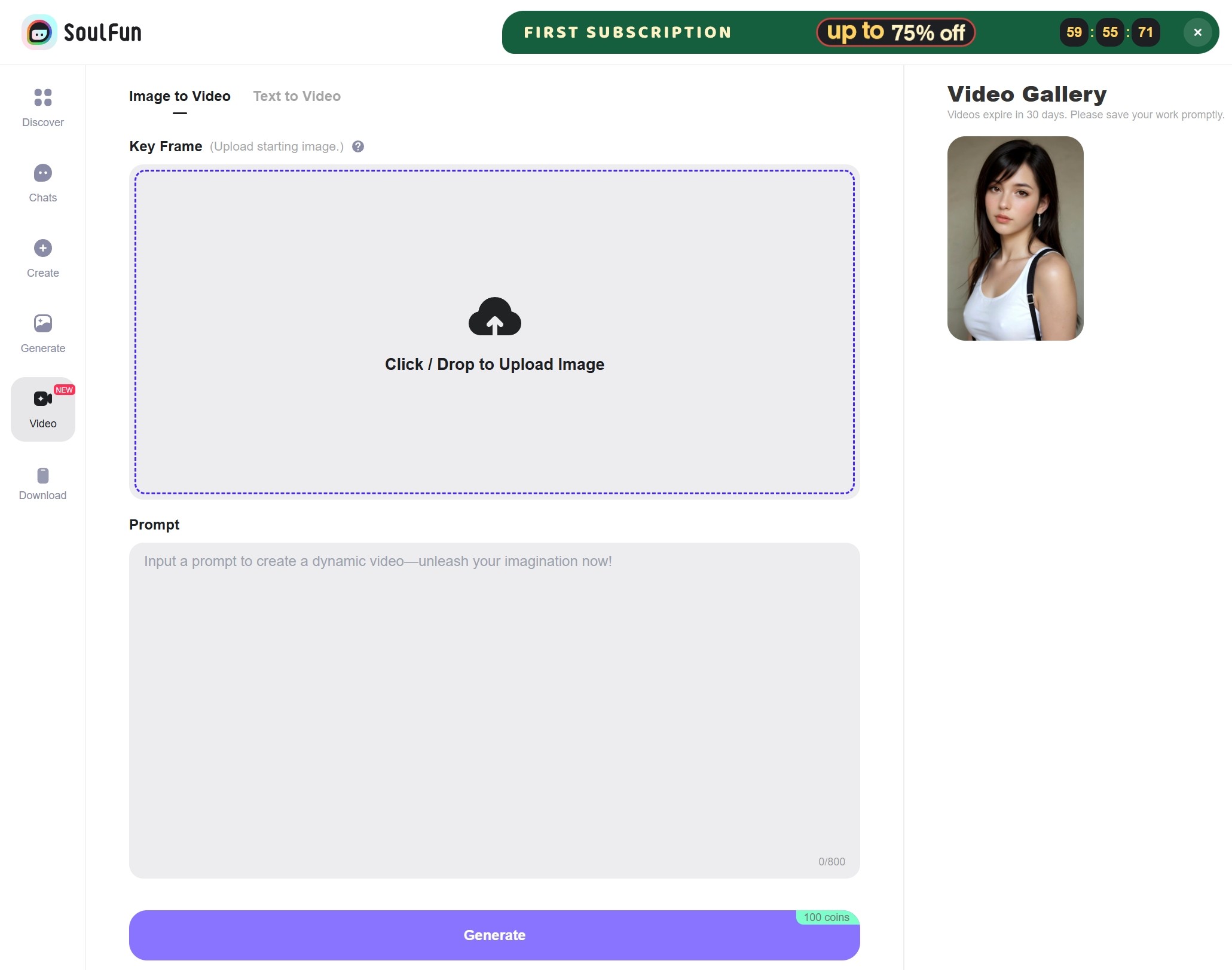Click the up to 75% off badge

(895, 32)
